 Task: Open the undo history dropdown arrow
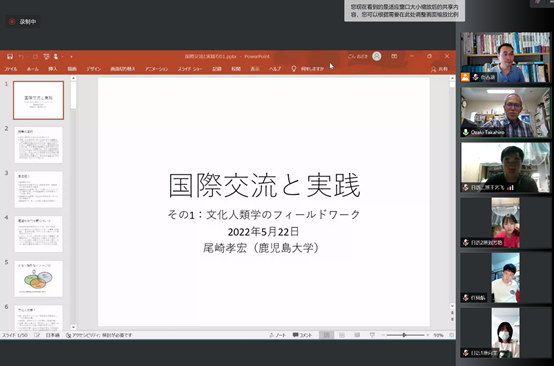coord(28,57)
